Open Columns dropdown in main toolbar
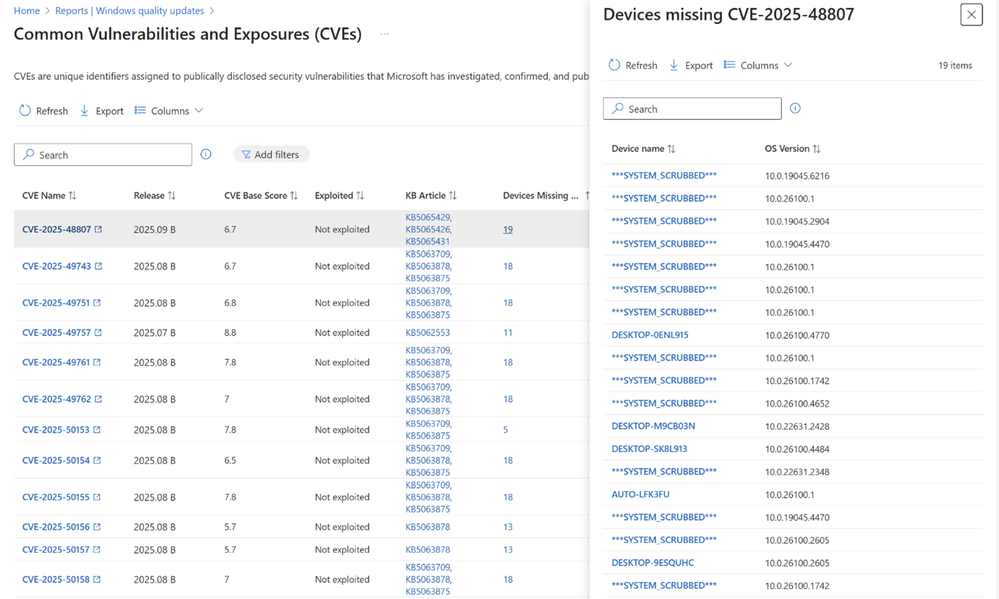This screenshot has height=599, width=999. point(169,111)
